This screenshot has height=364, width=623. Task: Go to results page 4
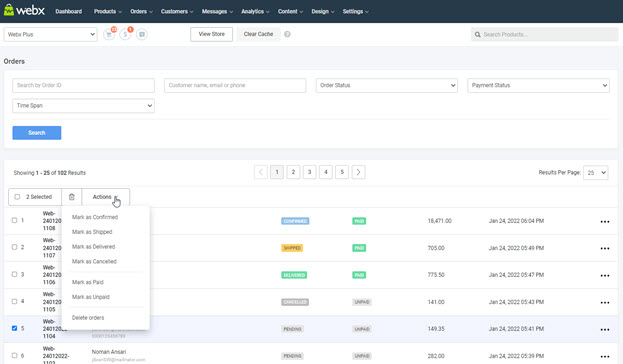326,172
